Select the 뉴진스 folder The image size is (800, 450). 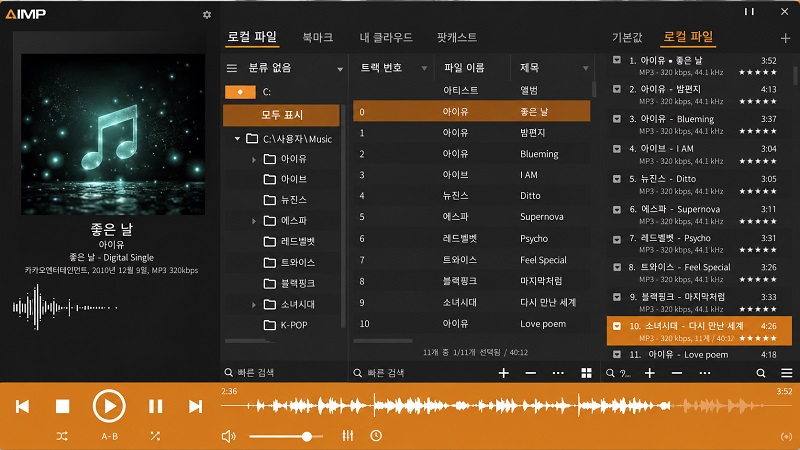coord(286,200)
